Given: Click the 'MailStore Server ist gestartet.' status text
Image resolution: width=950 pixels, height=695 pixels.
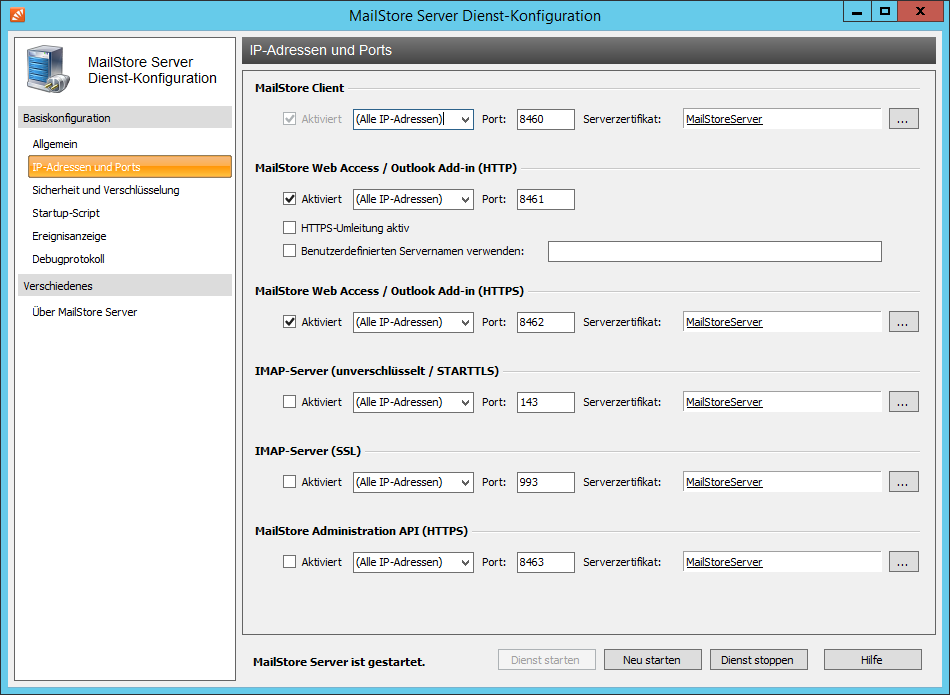Looking at the screenshot, I should (x=339, y=662).
